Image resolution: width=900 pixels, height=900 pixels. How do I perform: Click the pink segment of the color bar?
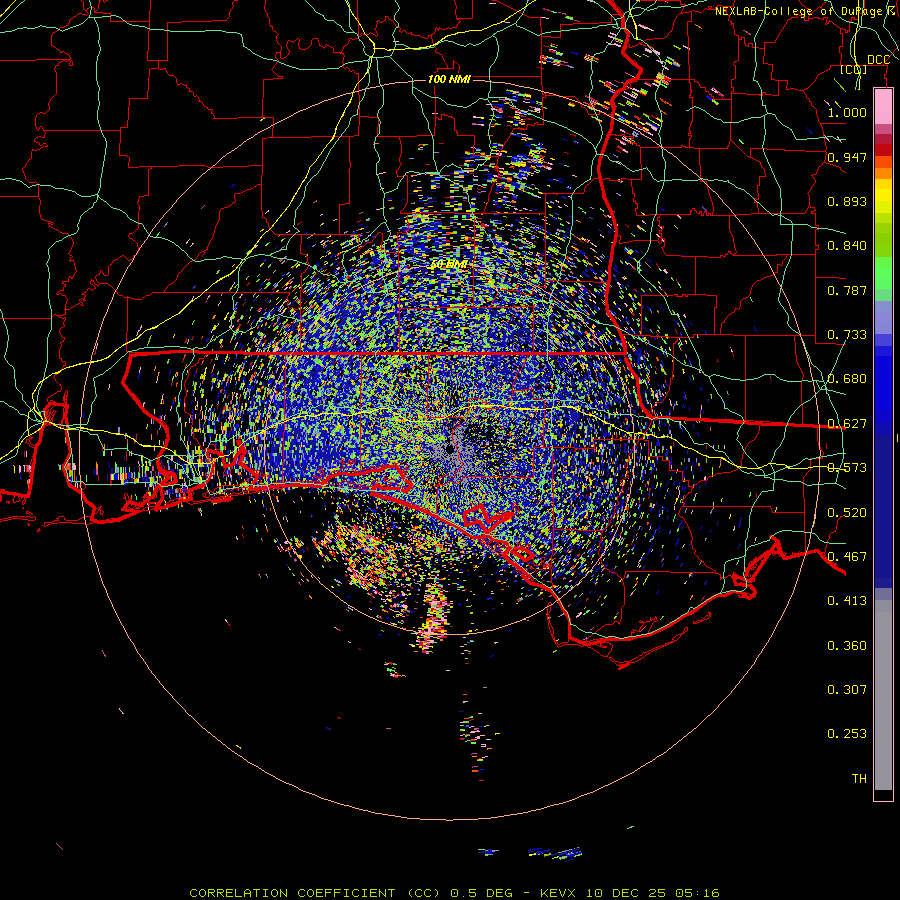pyautogui.click(x=883, y=107)
